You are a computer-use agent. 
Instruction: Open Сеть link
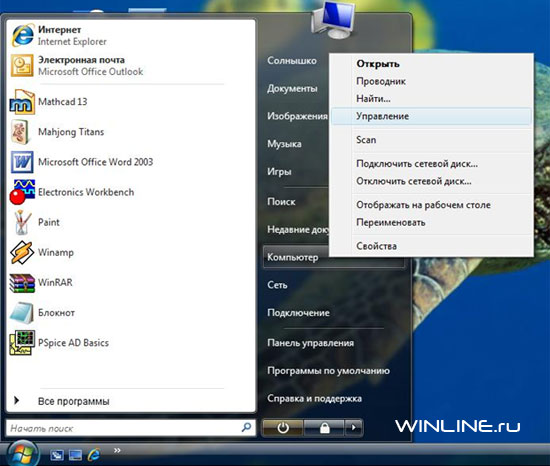(277, 285)
